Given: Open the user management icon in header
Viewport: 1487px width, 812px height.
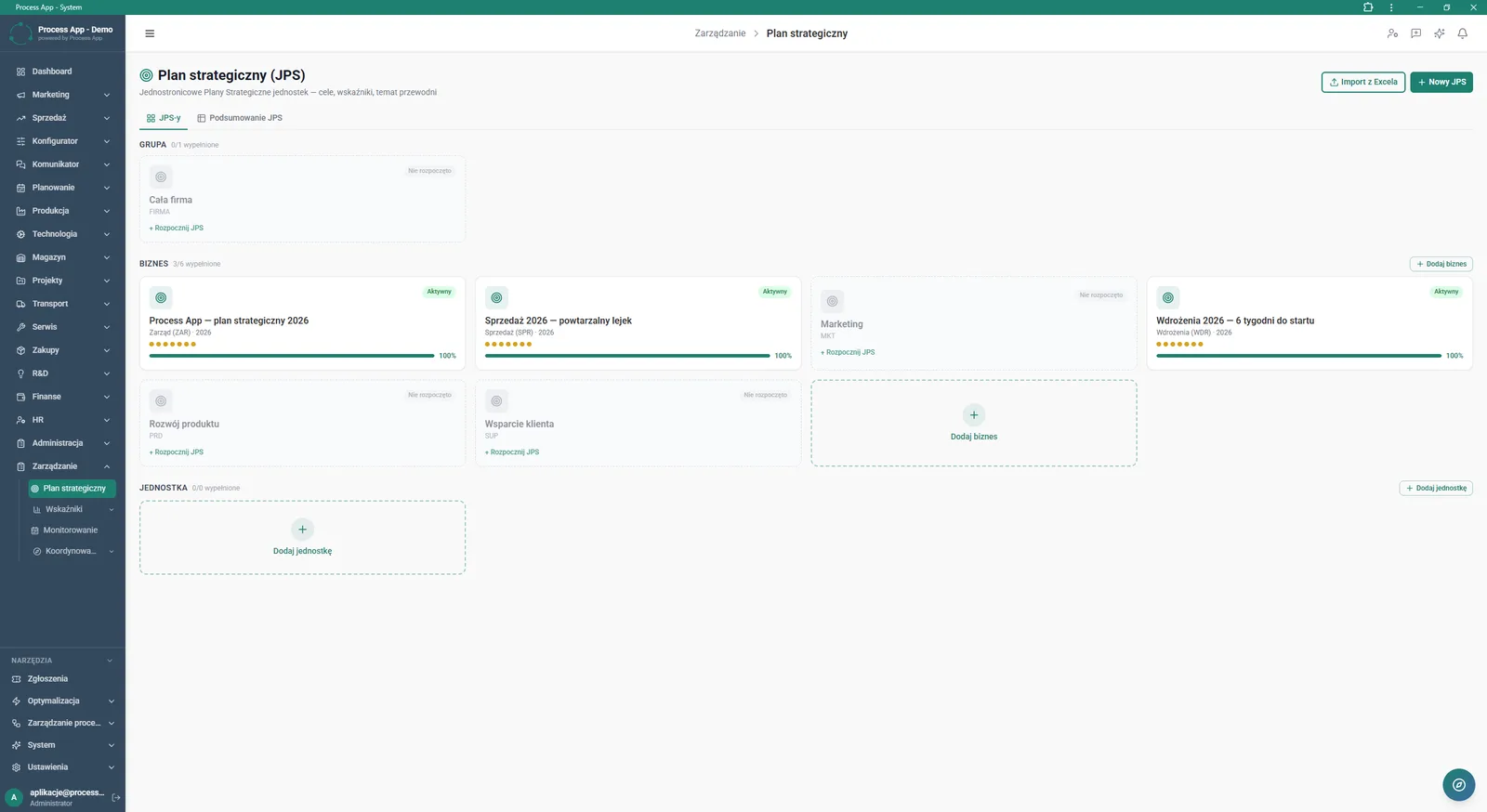Looking at the screenshot, I should (1392, 33).
